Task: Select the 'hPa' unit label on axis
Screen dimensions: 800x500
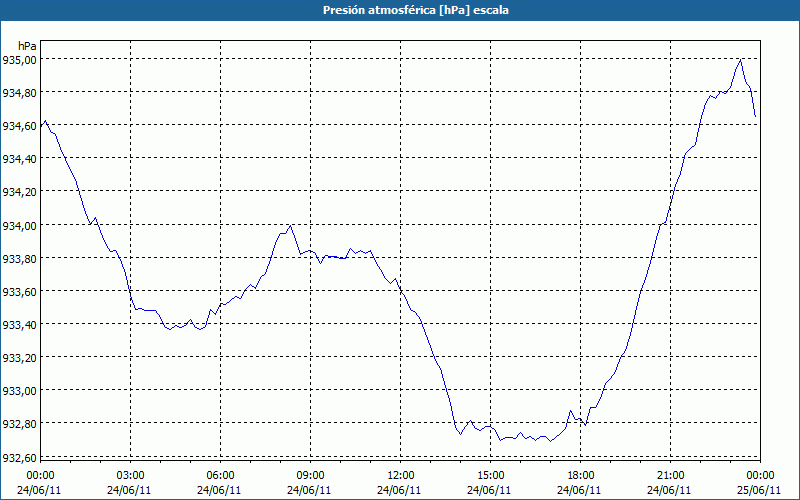Action: [27, 46]
